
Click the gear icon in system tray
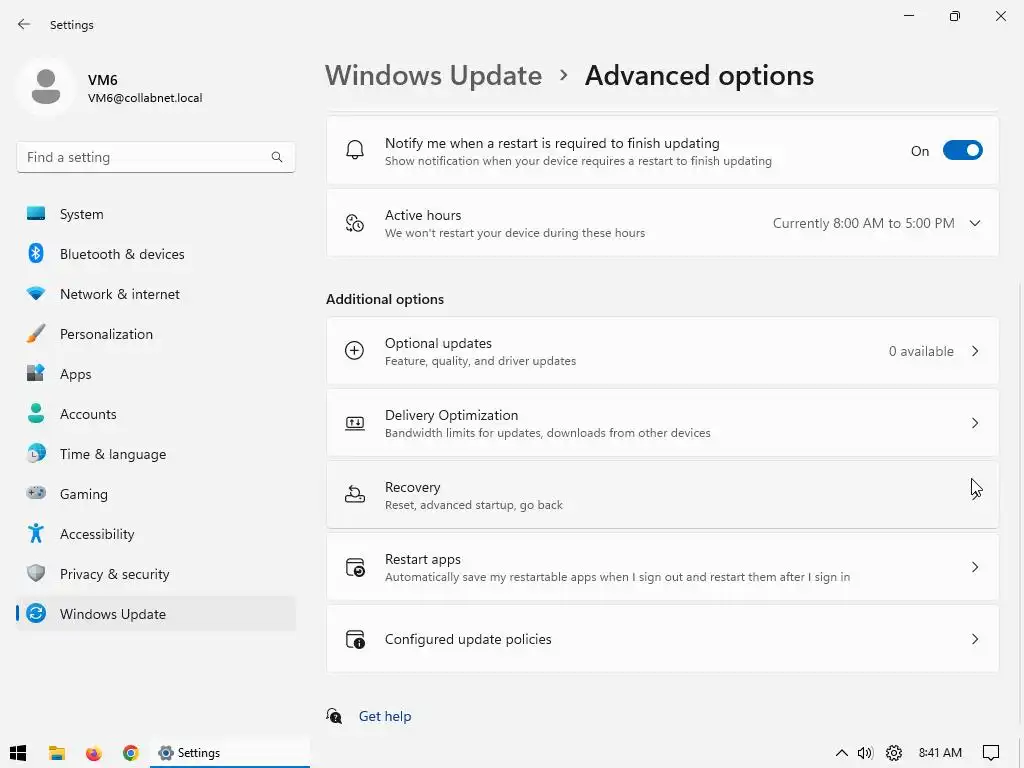pyautogui.click(x=894, y=753)
